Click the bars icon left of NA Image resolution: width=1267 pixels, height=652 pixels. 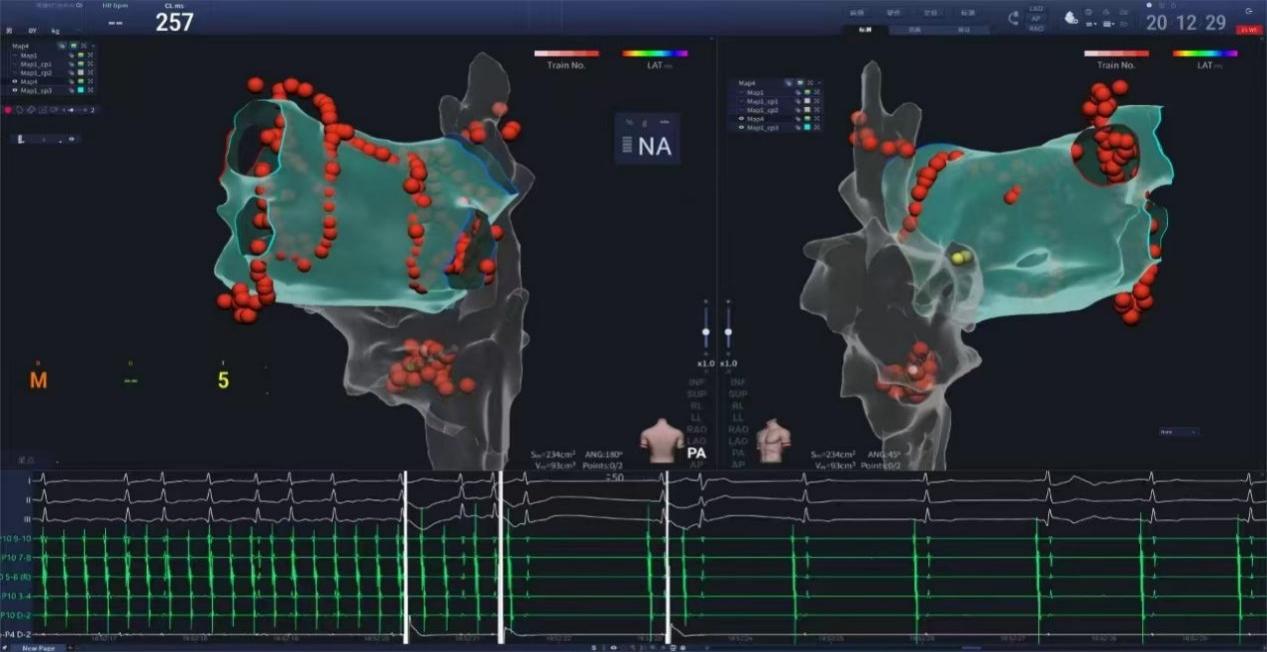[x=628, y=145]
